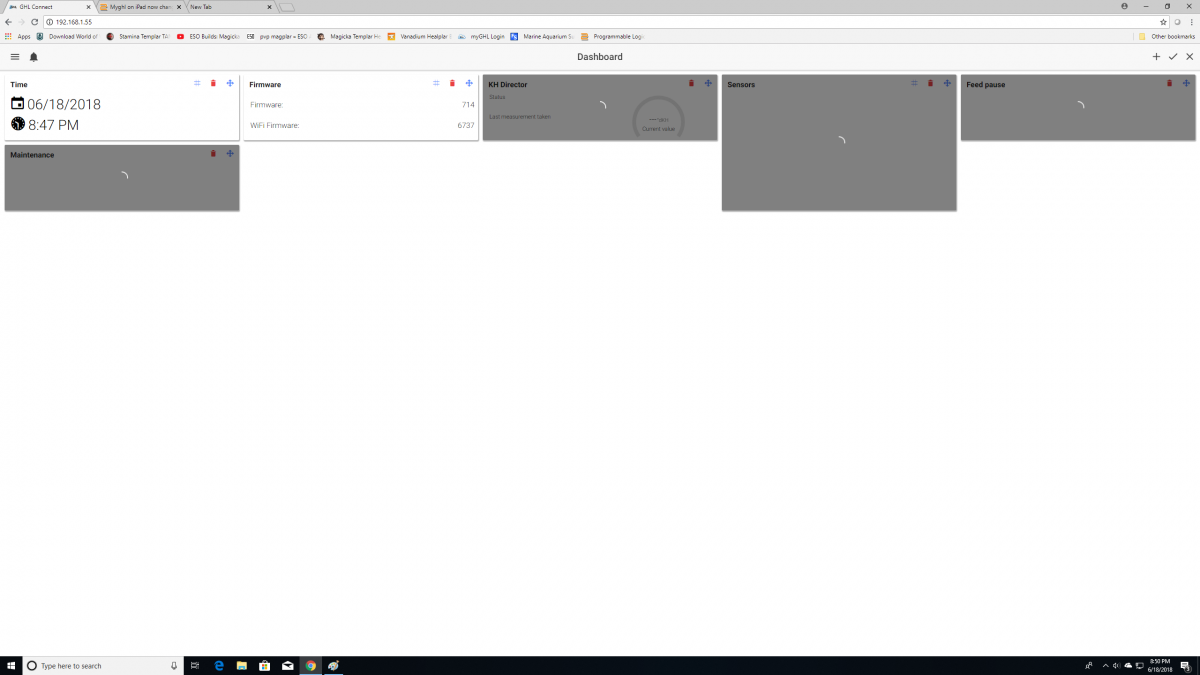
Task: Open the Other bookmarks folder
Action: click(1167, 36)
